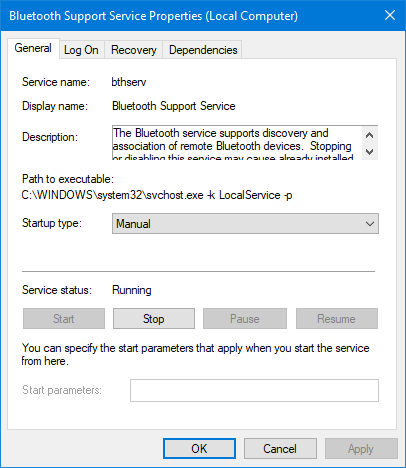Click the disabled Pause button
The width and height of the screenshot is (406, 468).
[x=245, y=319]
